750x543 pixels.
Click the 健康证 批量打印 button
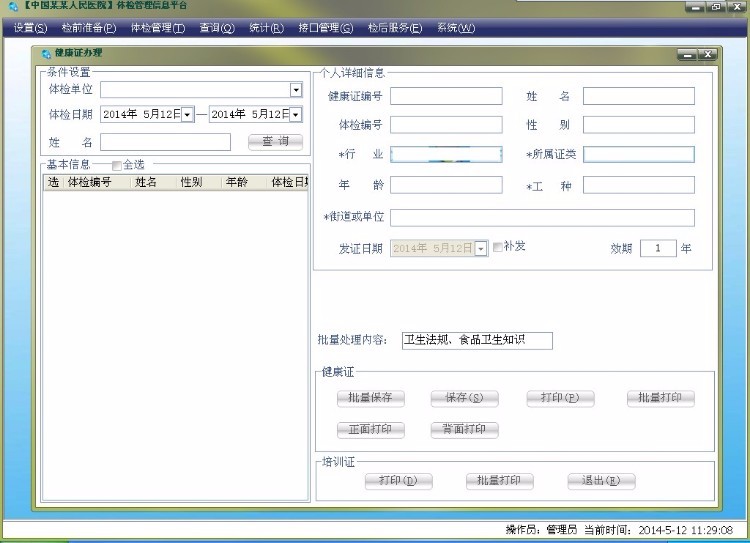(x=661, y=398)
